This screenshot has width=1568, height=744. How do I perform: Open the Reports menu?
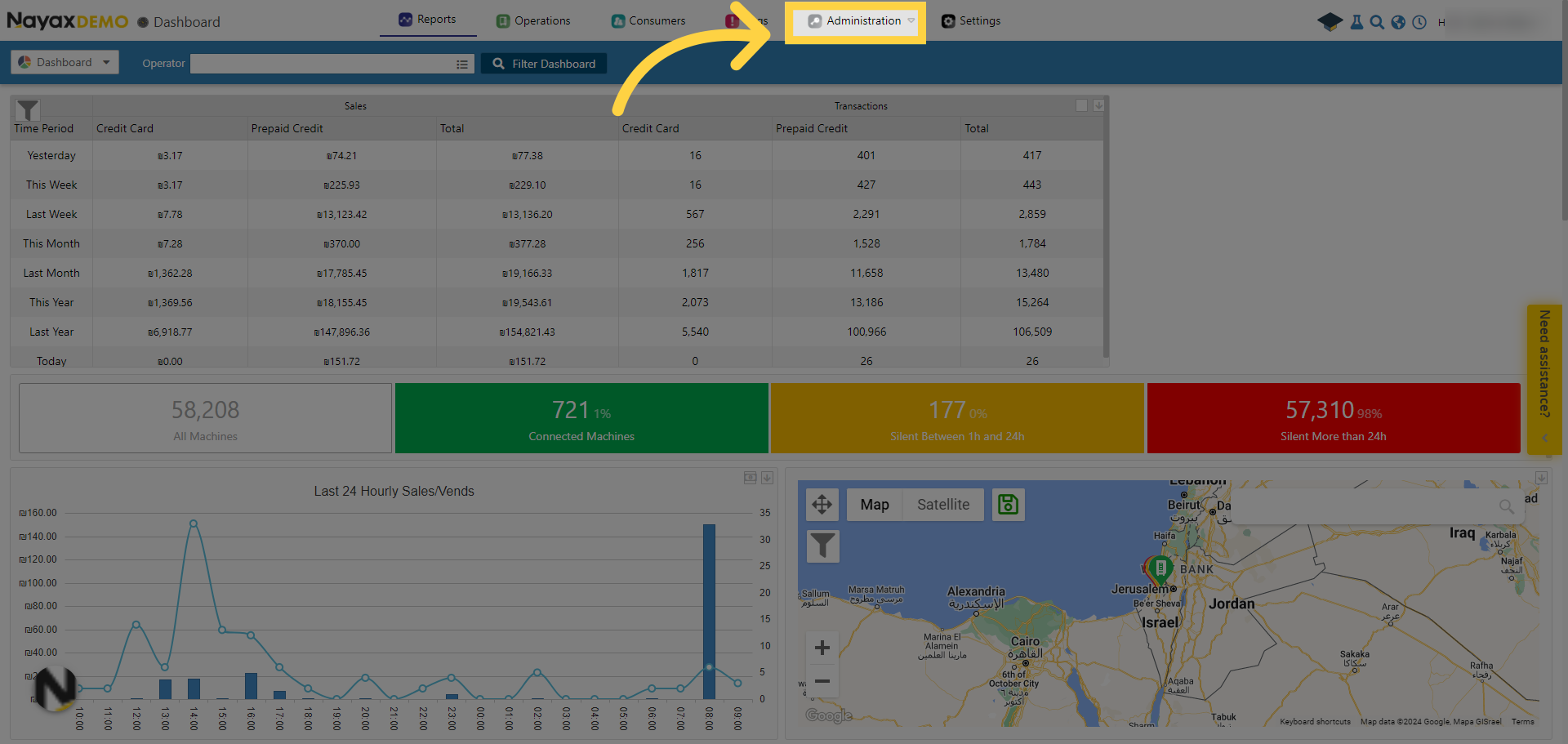point(427,20)
